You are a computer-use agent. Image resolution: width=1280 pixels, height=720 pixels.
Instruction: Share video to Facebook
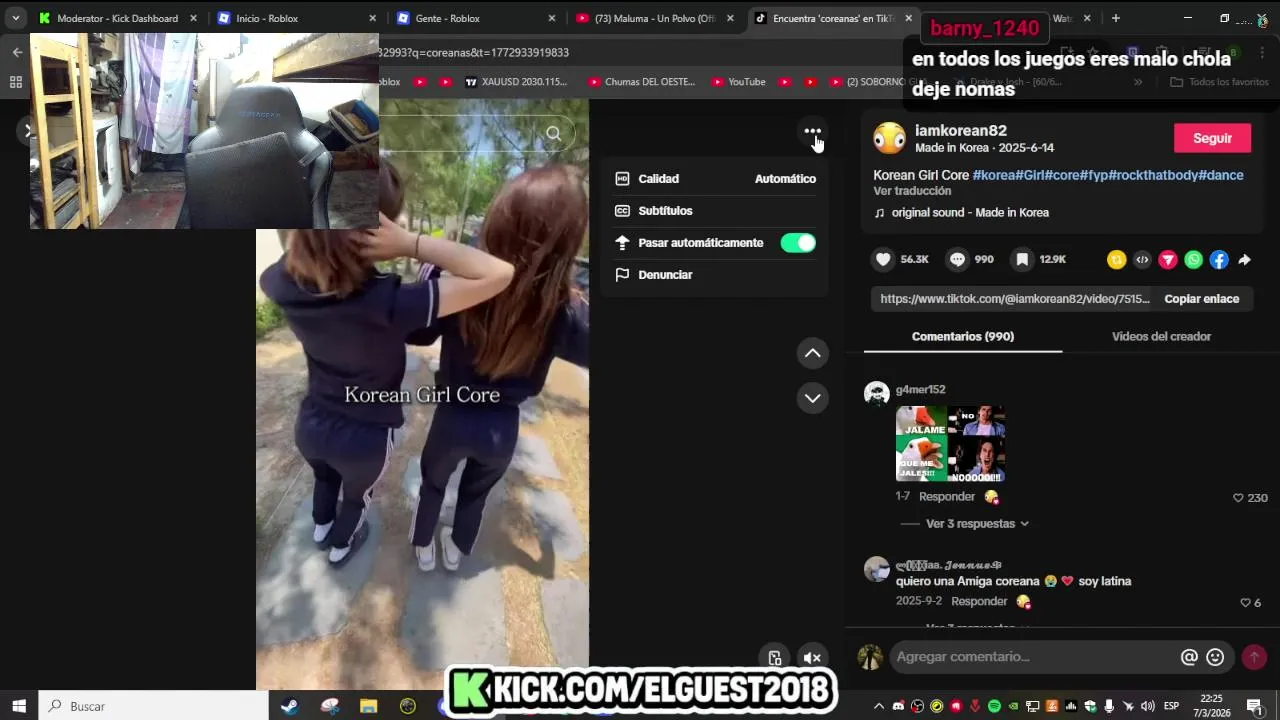click(1219, 260)
